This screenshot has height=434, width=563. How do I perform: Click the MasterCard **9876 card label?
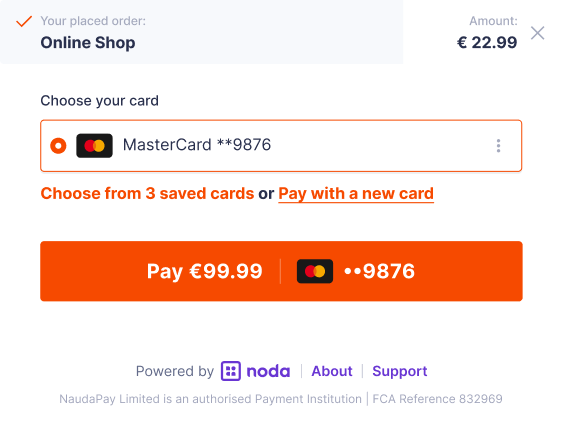point(197,145)
